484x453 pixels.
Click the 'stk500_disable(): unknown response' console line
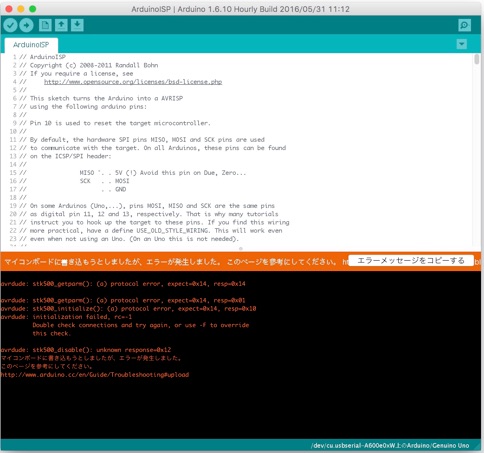[86, 350]
